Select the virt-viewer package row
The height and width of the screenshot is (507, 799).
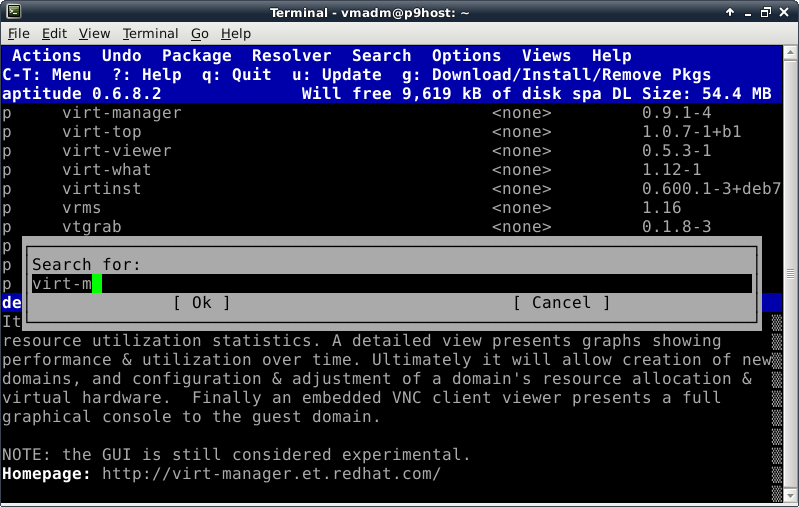116,151
